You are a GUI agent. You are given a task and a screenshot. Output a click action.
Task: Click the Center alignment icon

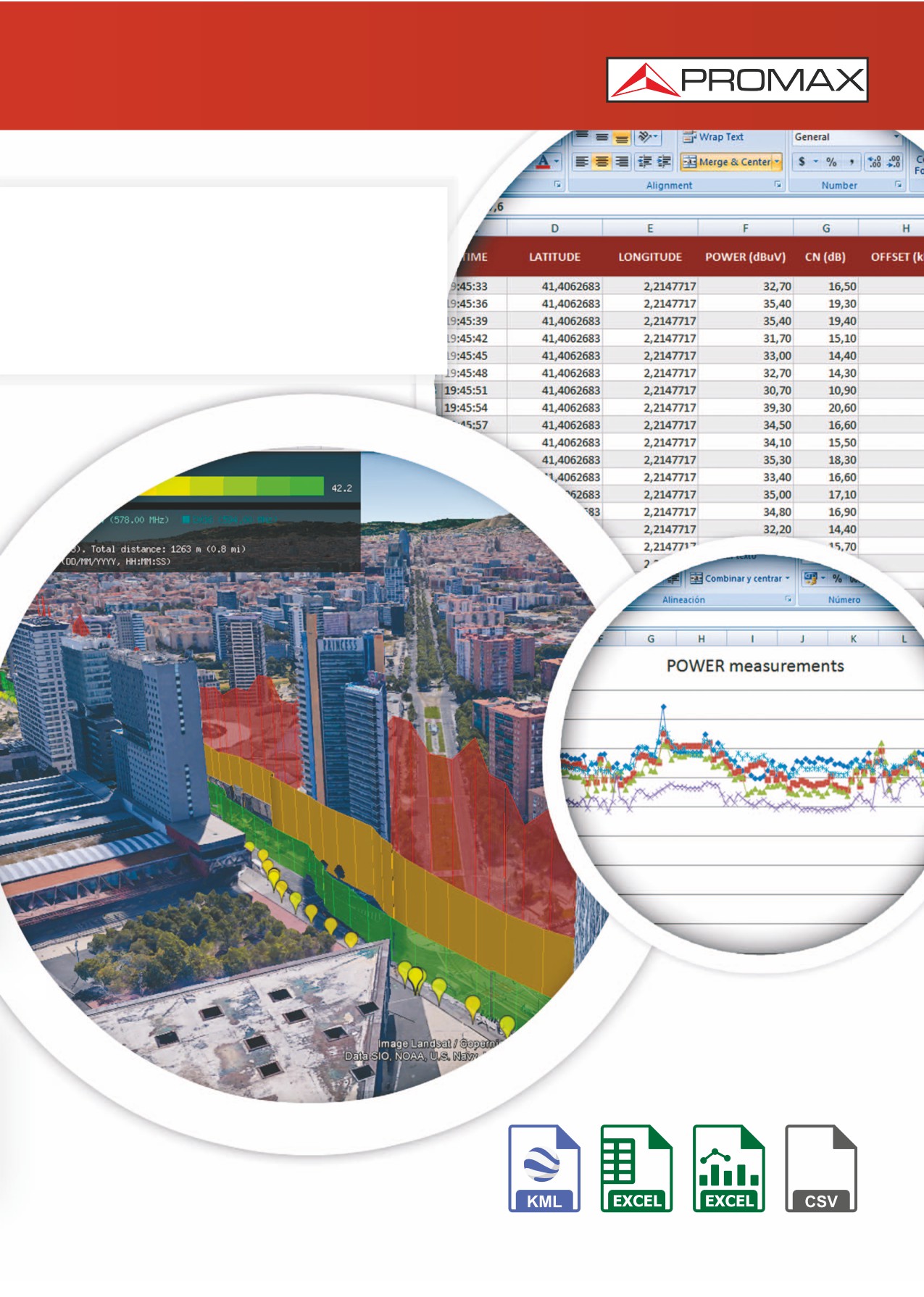[602, 162]
